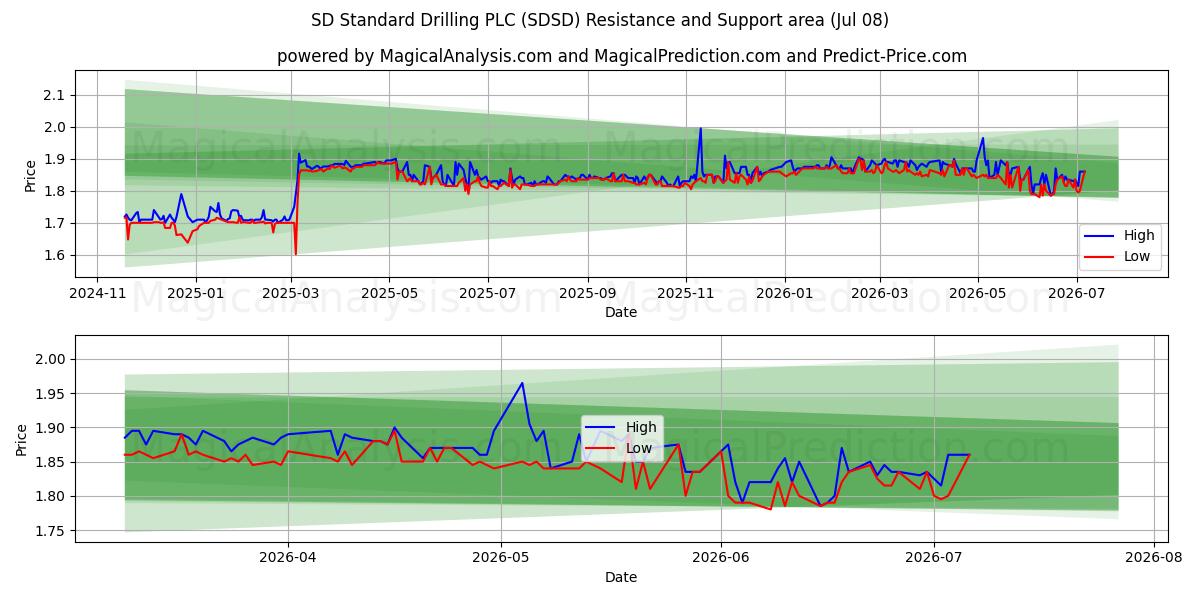Click the lower chart 'Price' y-axis label

22,439
